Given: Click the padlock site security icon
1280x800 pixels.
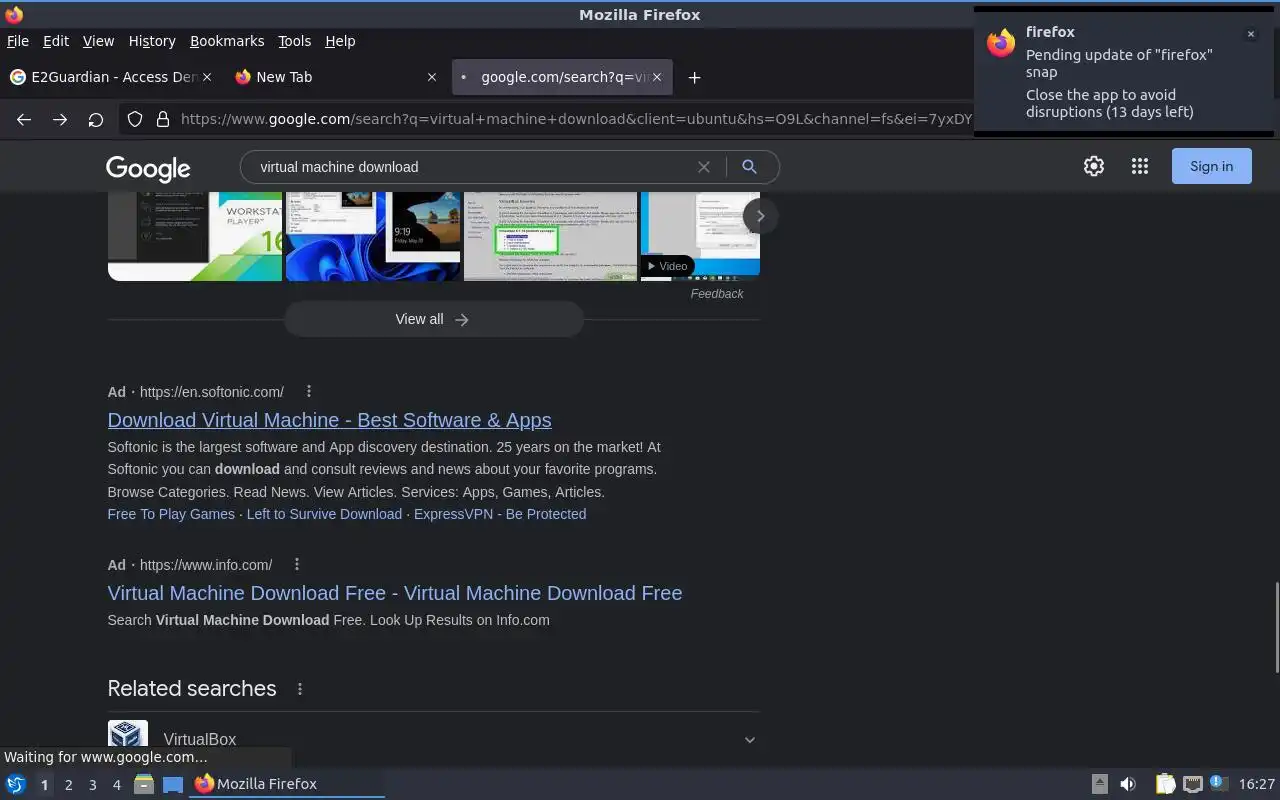Looking at the screenshot, I should tap(163, 119).
